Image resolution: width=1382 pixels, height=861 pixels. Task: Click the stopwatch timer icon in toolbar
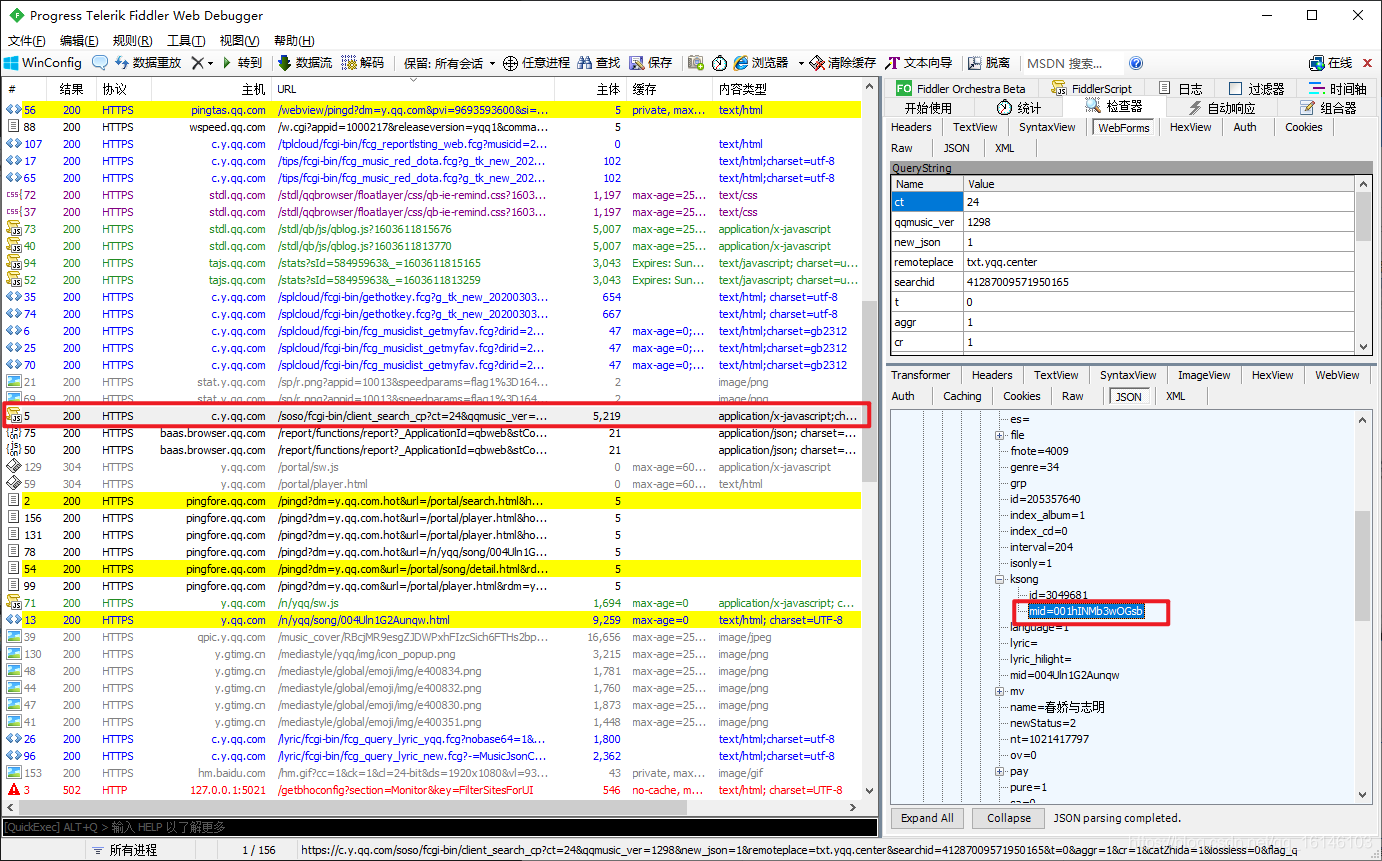[719, 63]
